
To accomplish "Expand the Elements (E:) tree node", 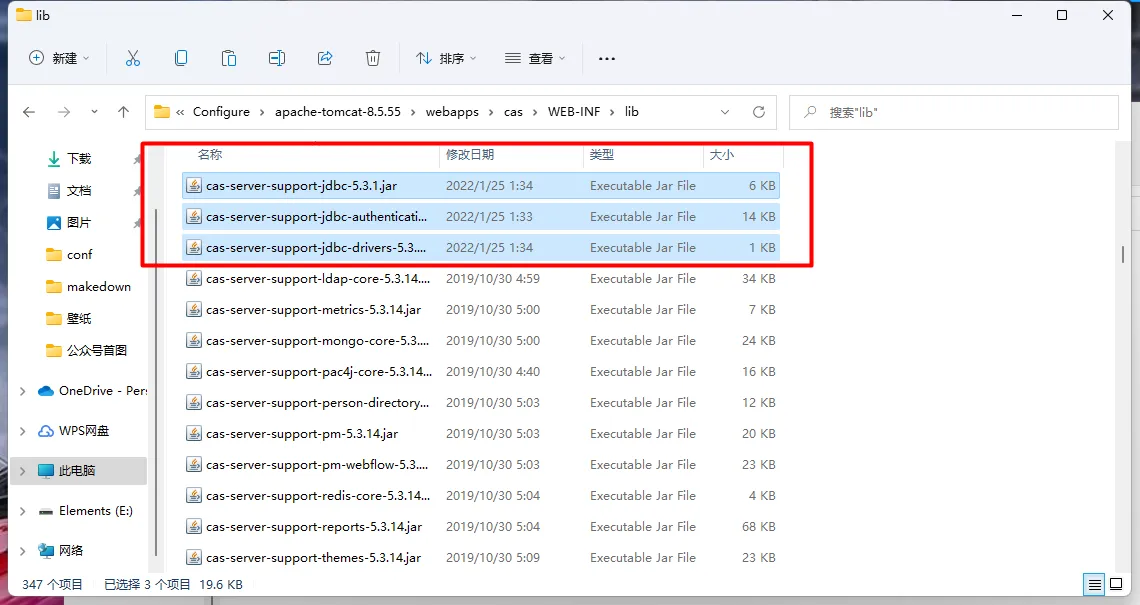I will (23, 511).
